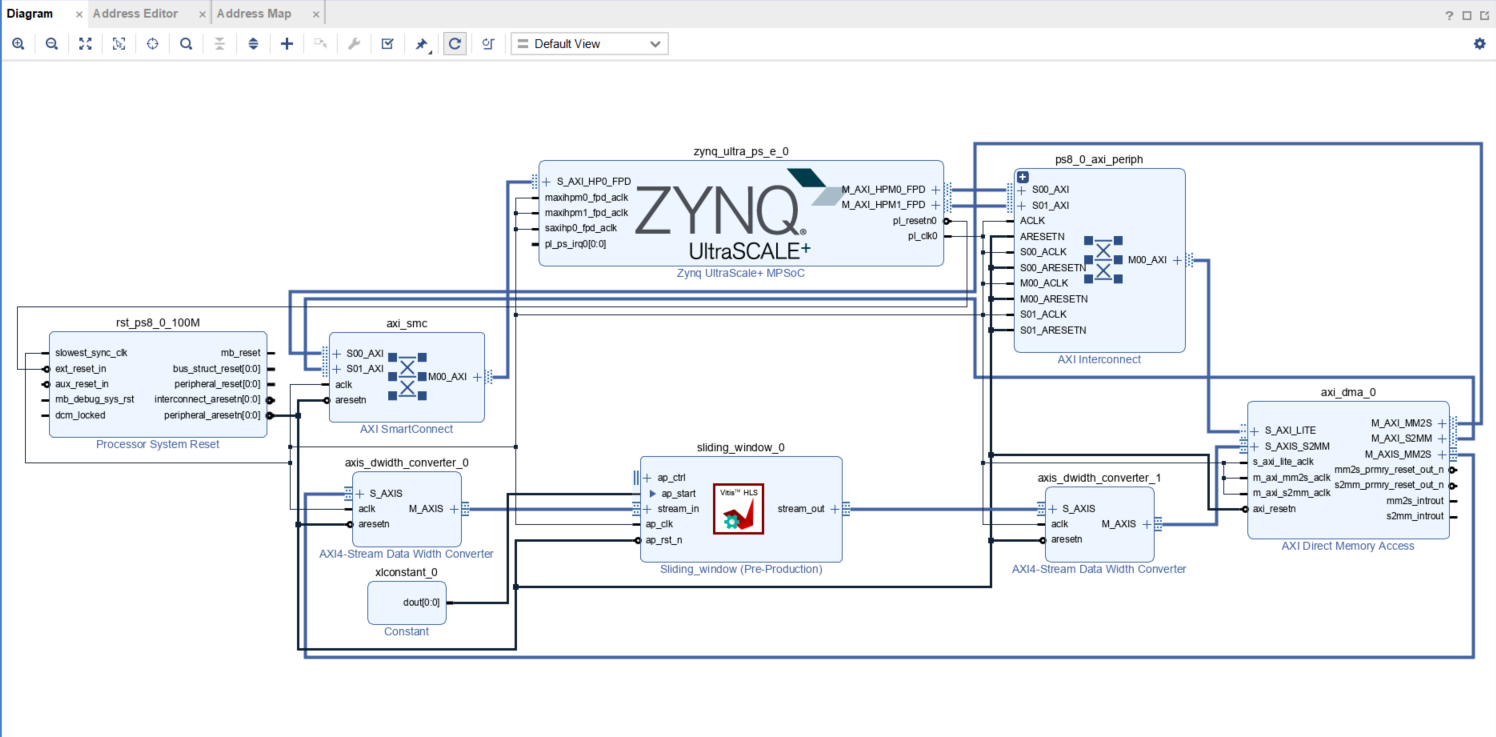The height and width of the screenshot is (737, 1496).
Task: Expand the ap_ctrl pin on sliding_window_0
Action: [647, 478]
